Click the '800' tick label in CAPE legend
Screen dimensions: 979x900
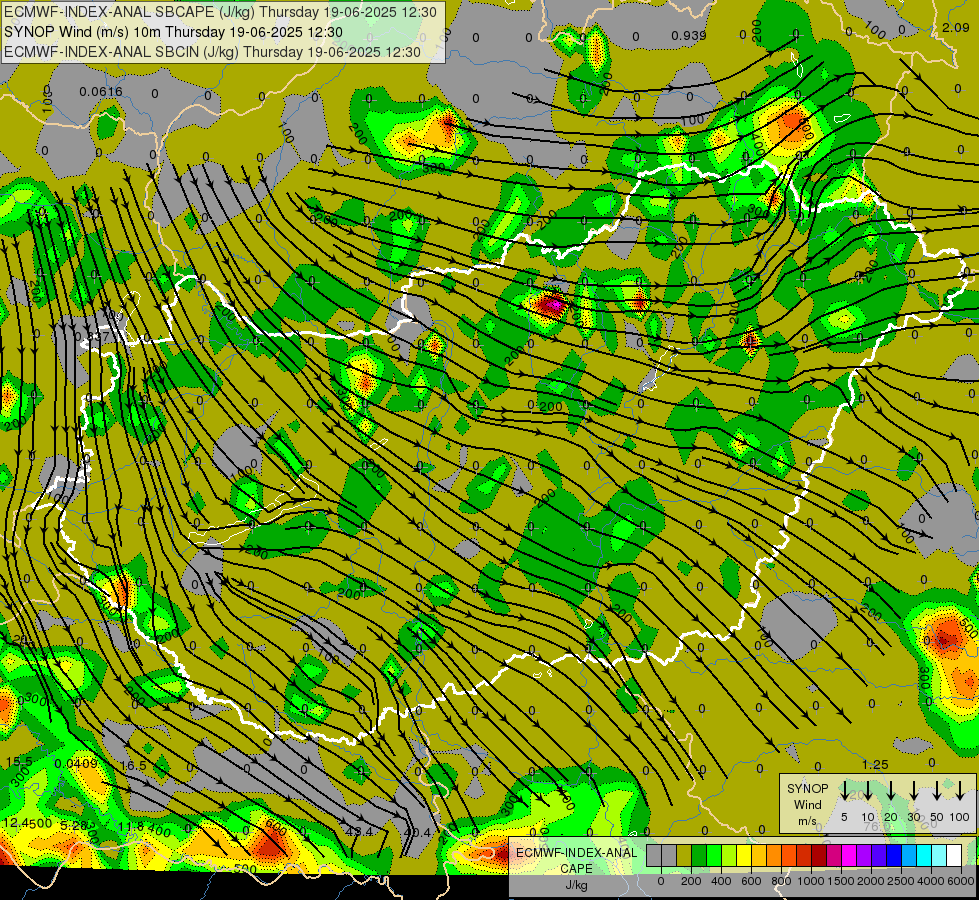[x=781, y=881]
